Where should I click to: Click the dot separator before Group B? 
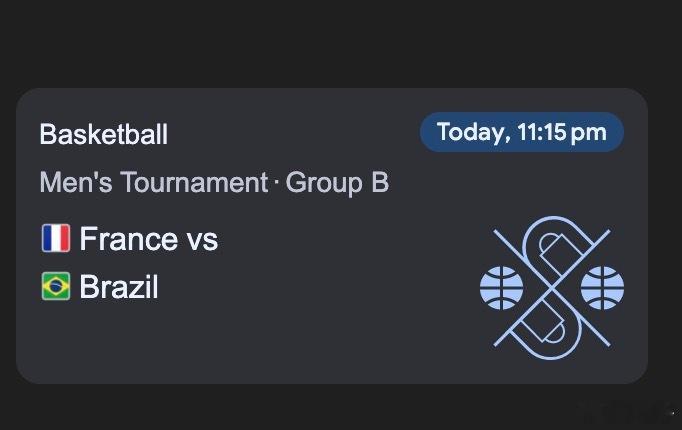pos(277,184)
